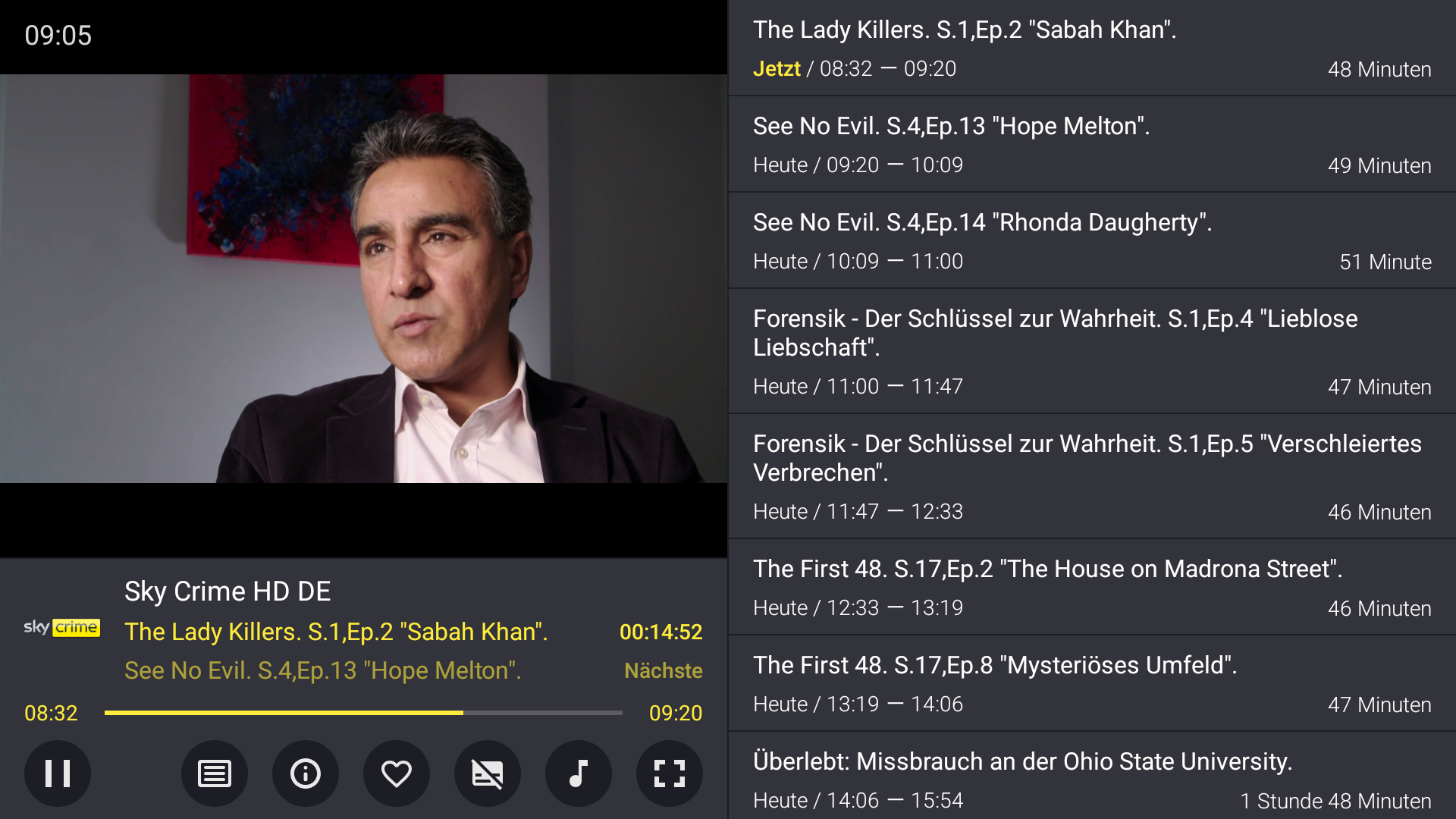Choose Forensik episode Lieblose Liebschaft
The width and height of the screenshot is (1456, 819).
[1092, 351]
